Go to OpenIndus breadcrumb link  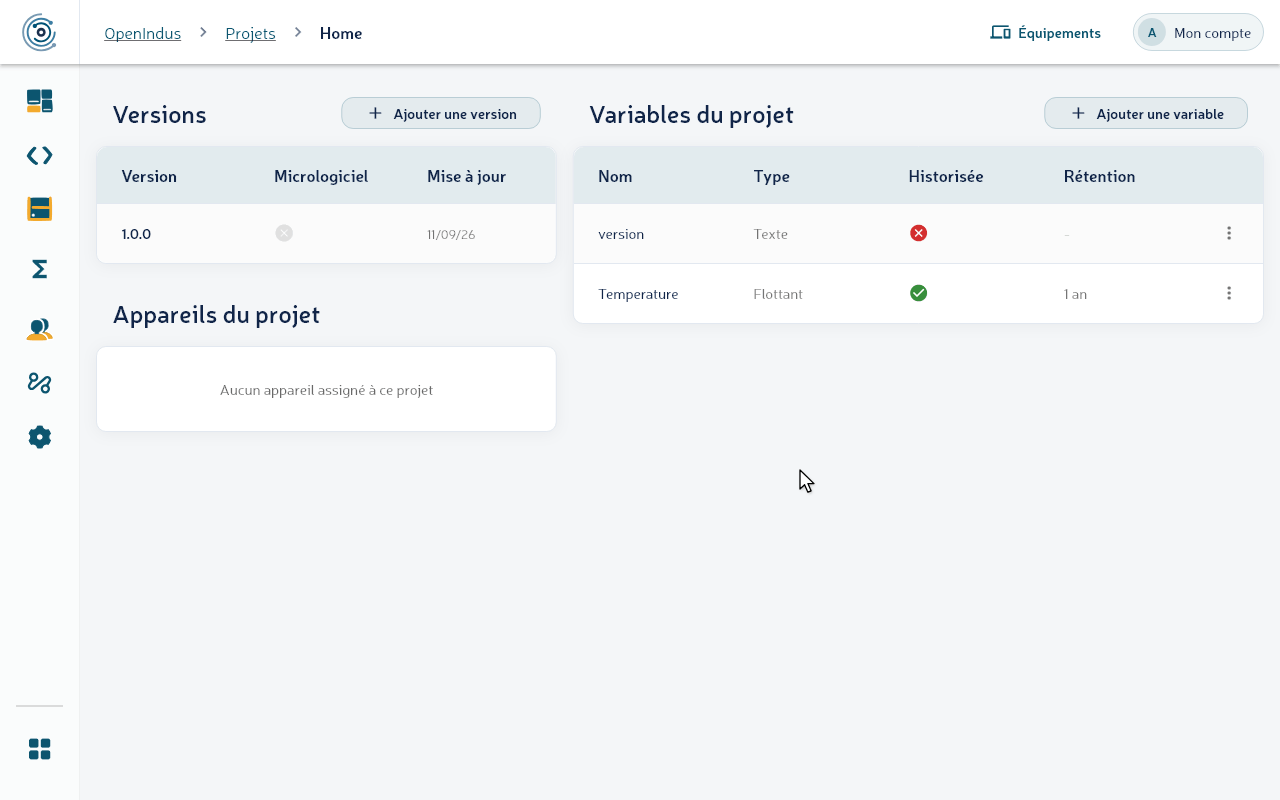pos(142,33)
